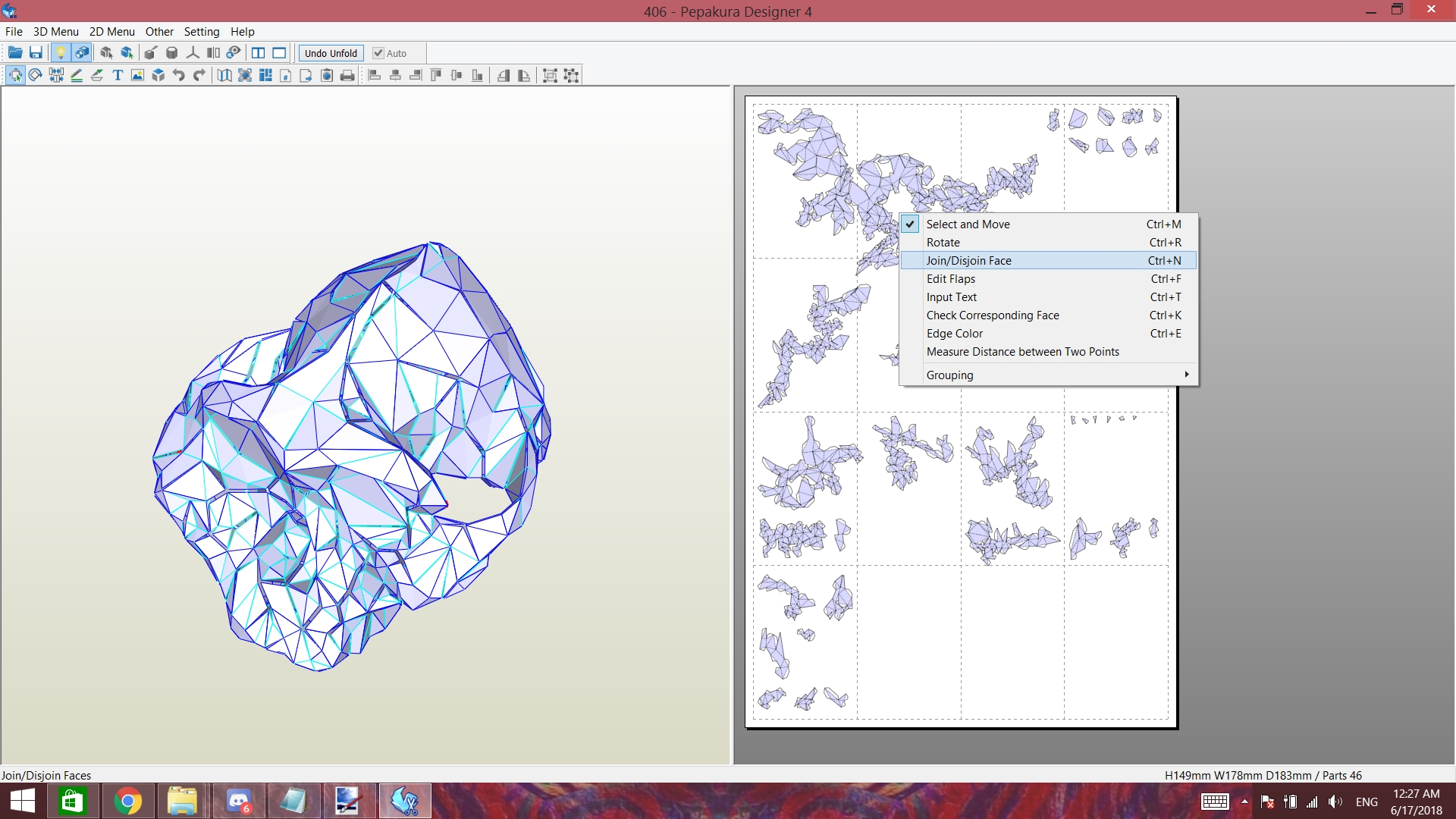This screenshot has width=1456, height=819.
Task: Click the Print printer icon
Action: click(347, 75)
